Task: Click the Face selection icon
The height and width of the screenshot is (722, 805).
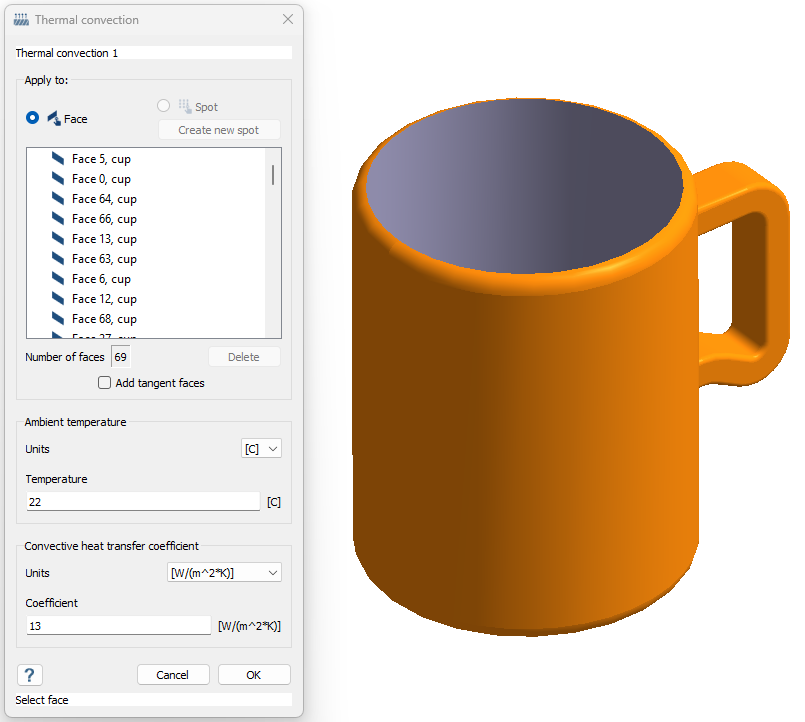Action: pyautogui.click(x=54, y=118)
